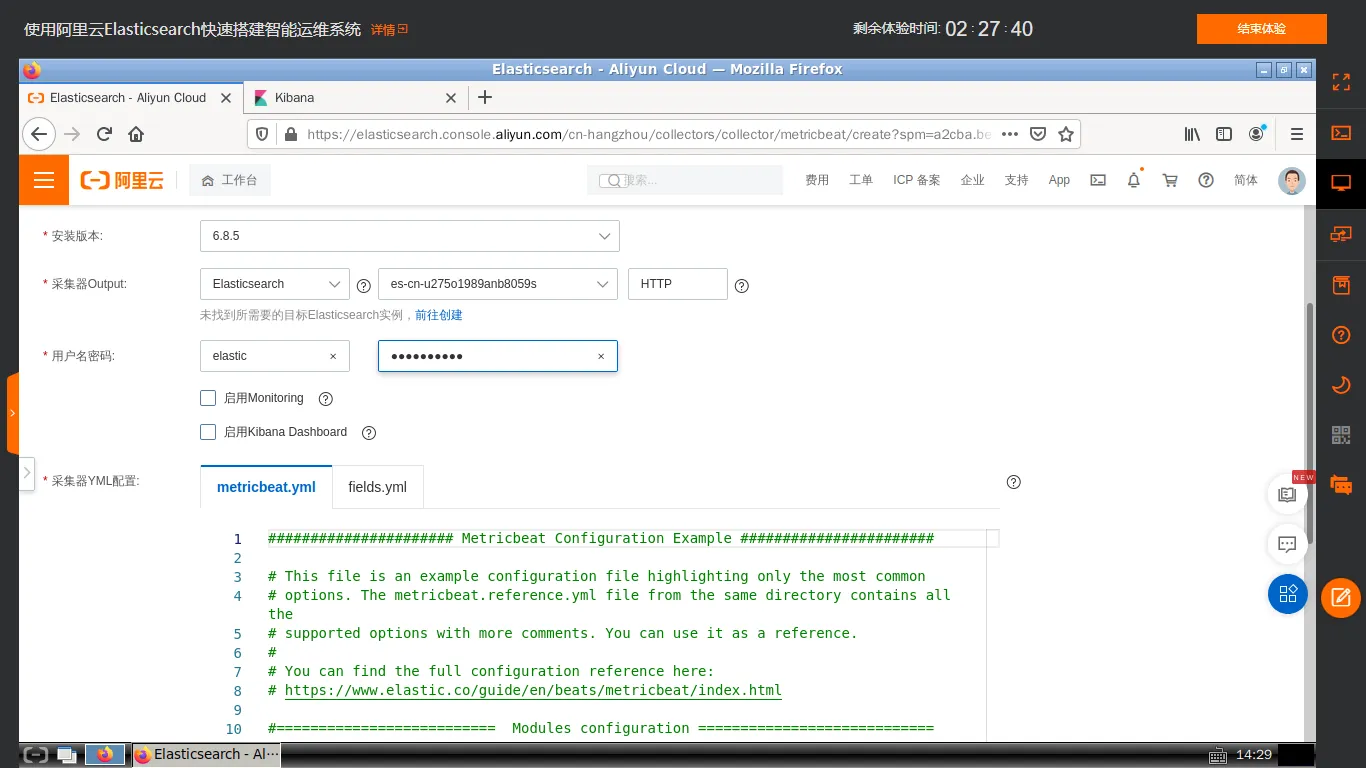Click Firefox back navigation arrow
Screen dimensions: 1366x768
pyautogui.click(x=39, y=134)
